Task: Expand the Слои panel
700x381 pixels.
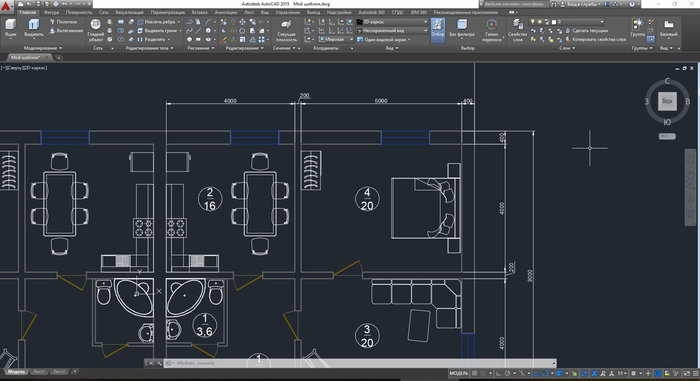Action: (567, 48)
